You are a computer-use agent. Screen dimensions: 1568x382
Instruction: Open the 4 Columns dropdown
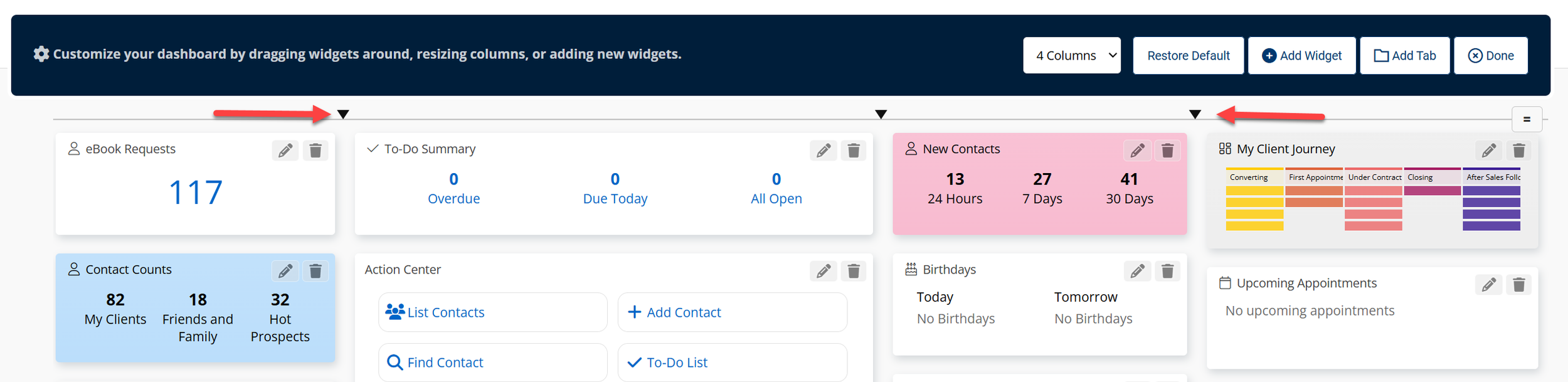click(1072, 55)
